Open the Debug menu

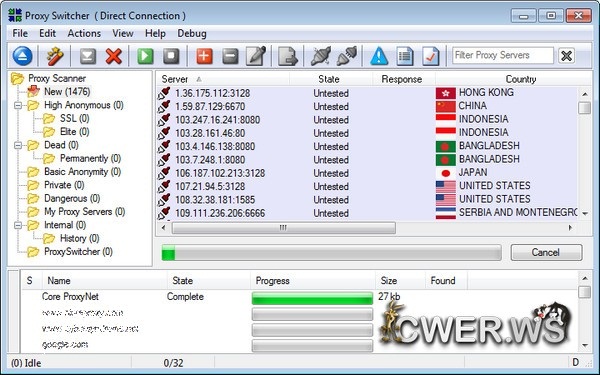[x=192, y=34]
